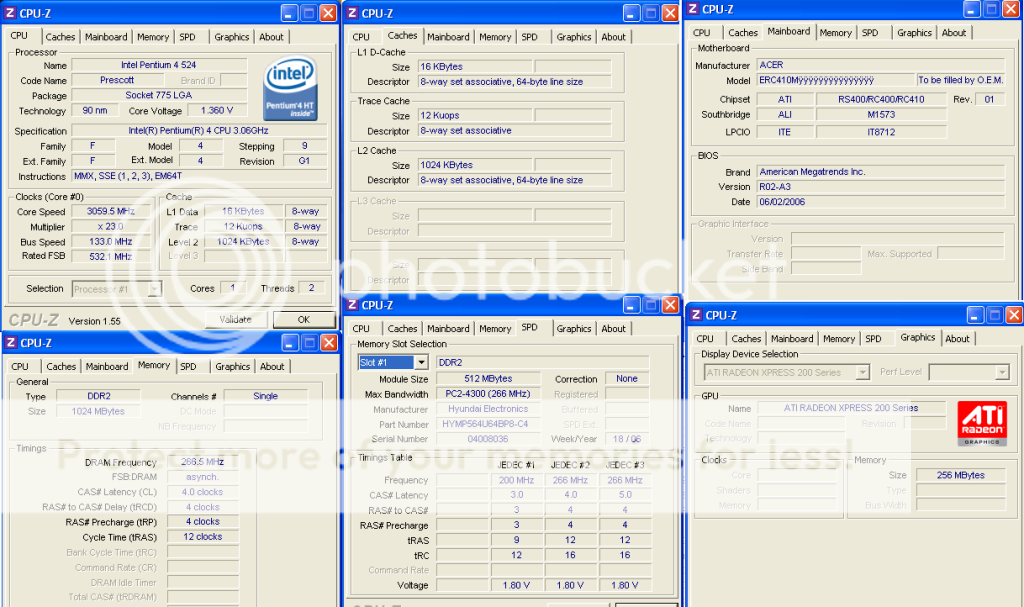Select SPD tab in the Memory window
Image resolution: width=1024 pixels, height=607 pixels.
coord(188,367)
